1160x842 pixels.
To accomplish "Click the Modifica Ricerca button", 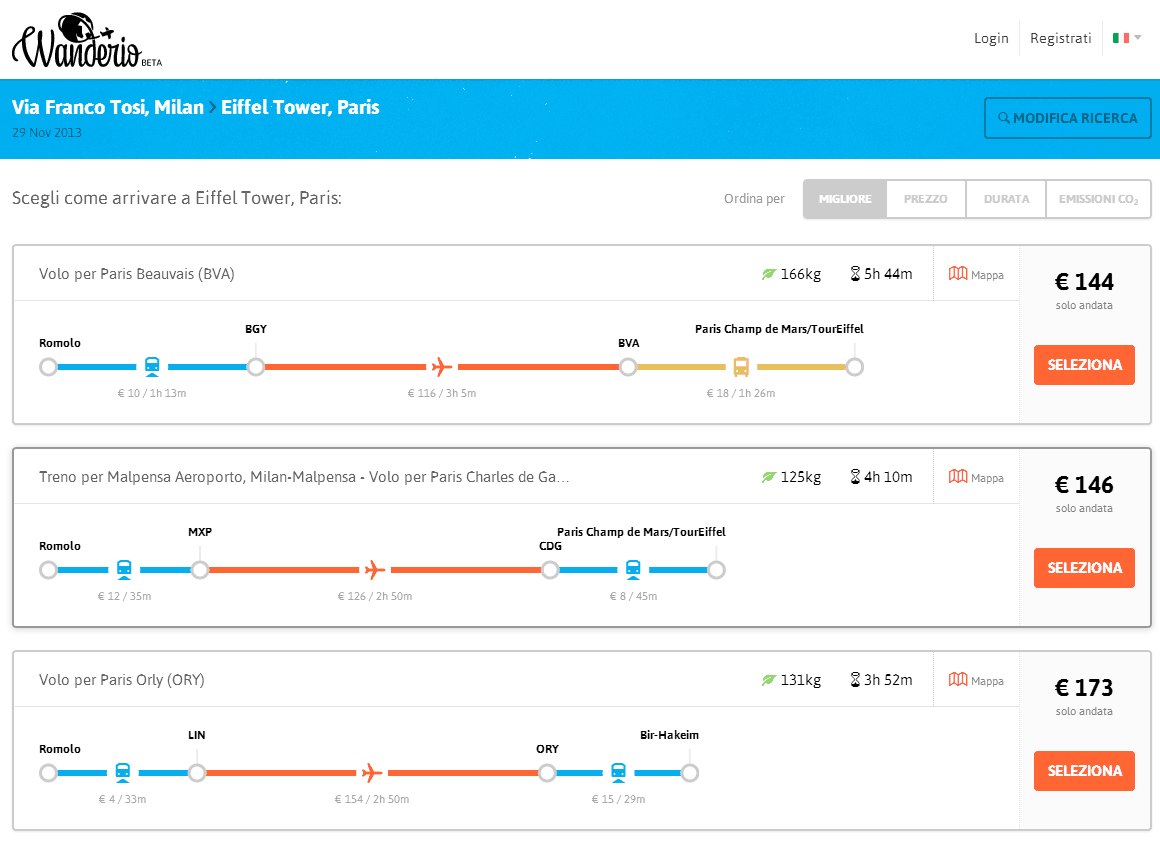I will coord(1068,118).
